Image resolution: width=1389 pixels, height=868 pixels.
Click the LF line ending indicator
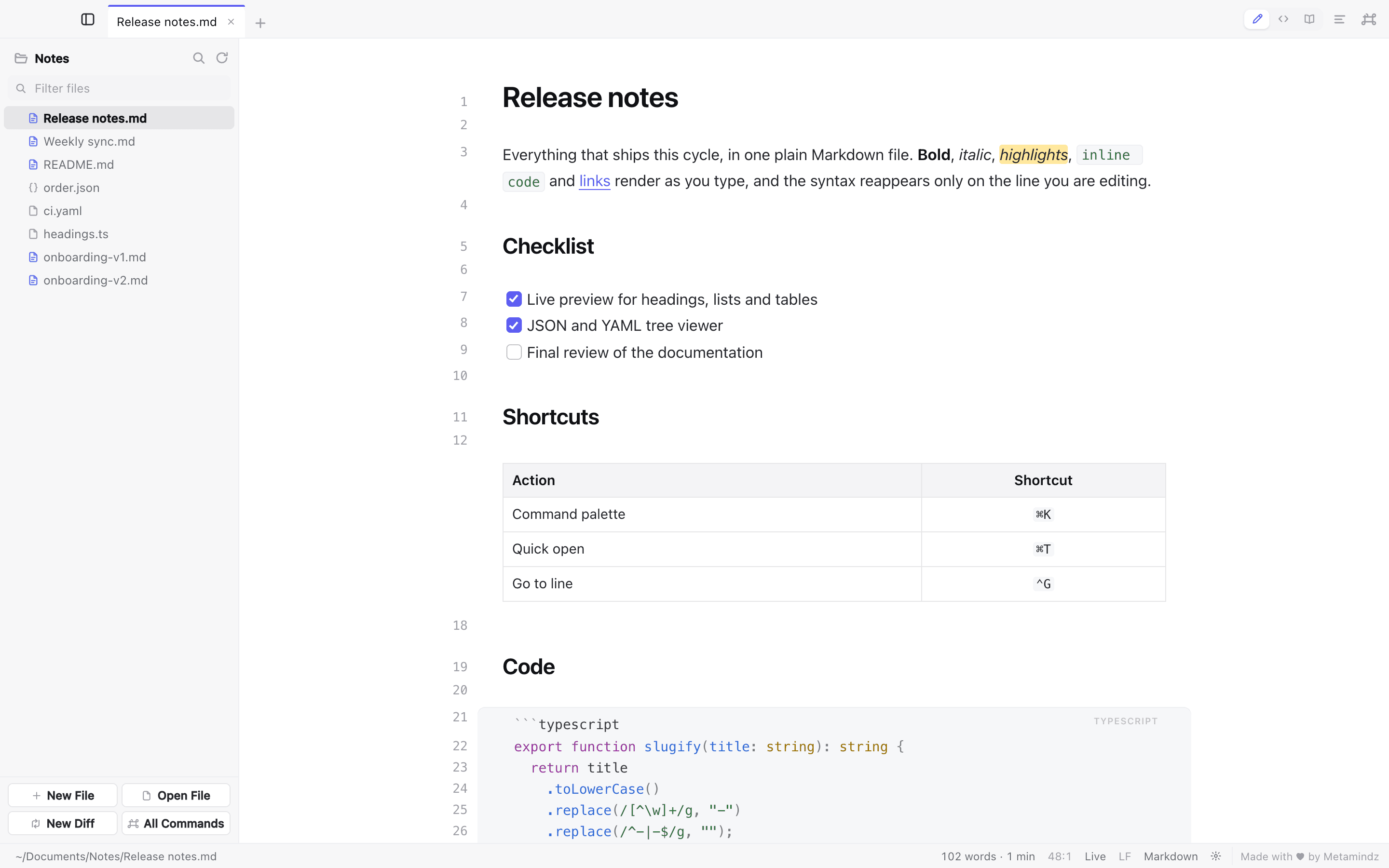1124,856
